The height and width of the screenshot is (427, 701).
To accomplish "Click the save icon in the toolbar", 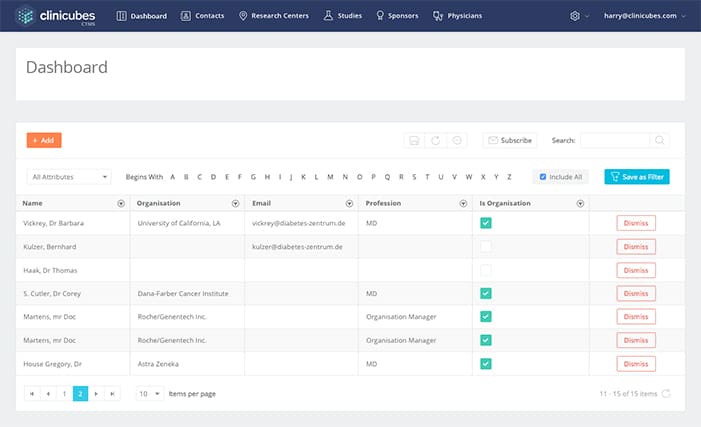I will point(414,141).
